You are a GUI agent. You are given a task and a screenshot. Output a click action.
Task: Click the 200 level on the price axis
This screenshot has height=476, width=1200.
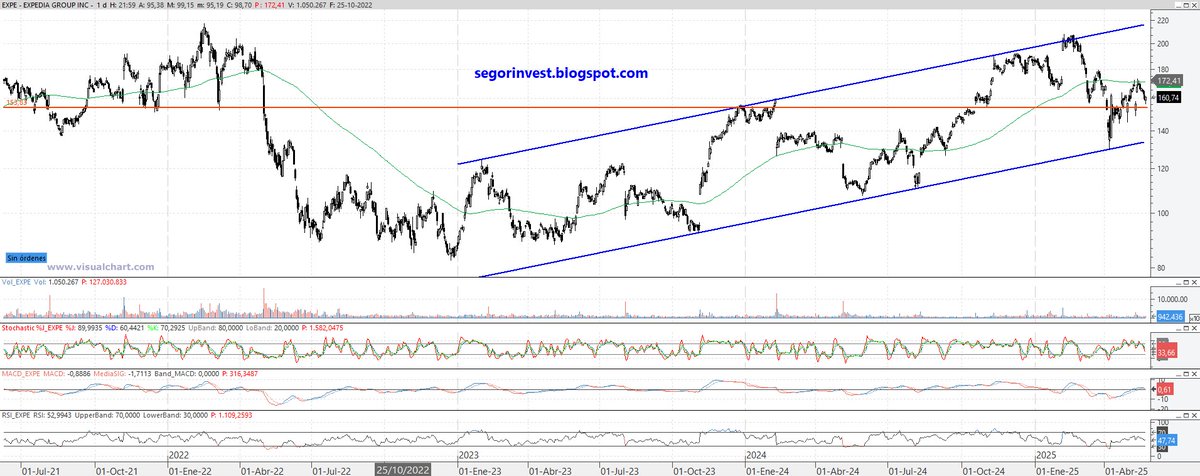point(1163,44)
